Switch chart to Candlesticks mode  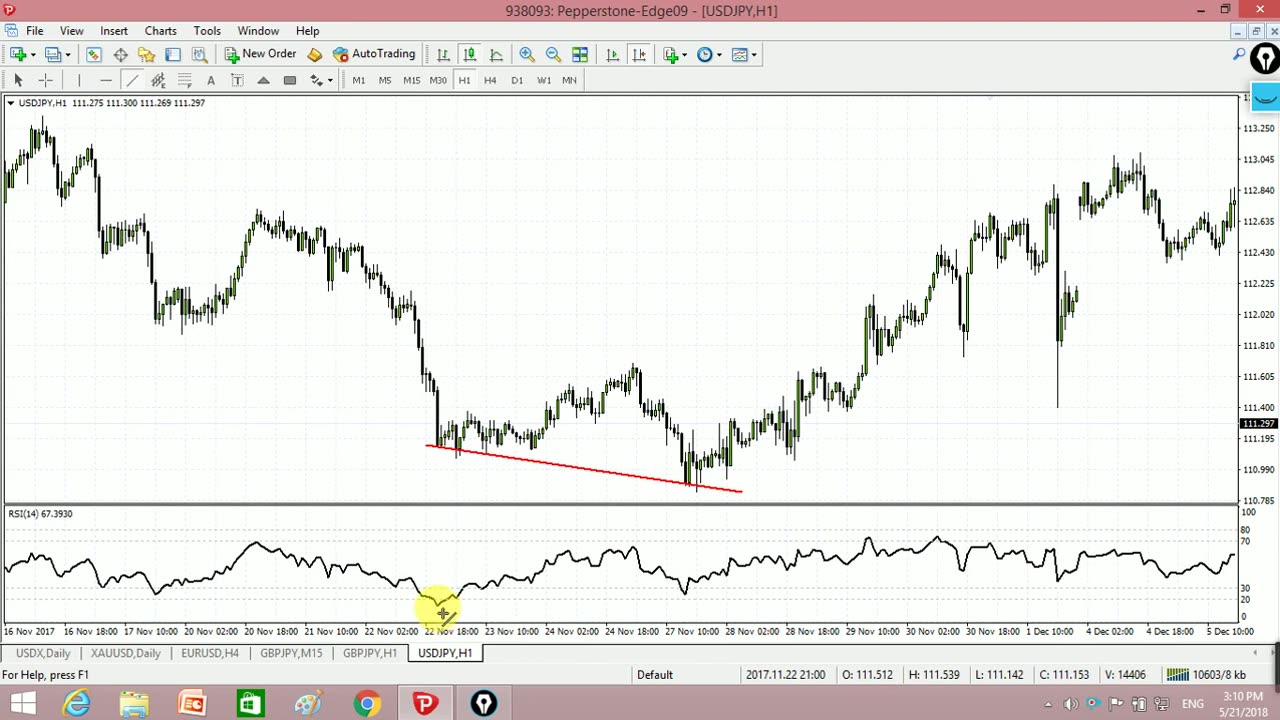click(x=469, y=54)
